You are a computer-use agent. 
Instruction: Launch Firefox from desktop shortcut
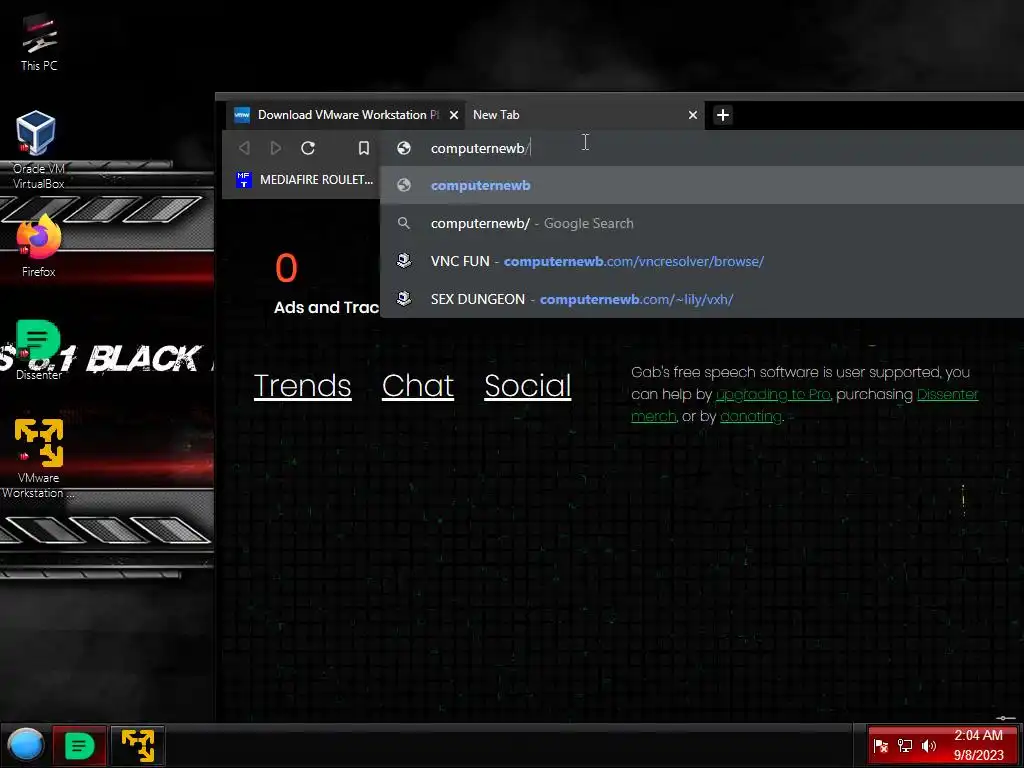(x=39, y=248)
